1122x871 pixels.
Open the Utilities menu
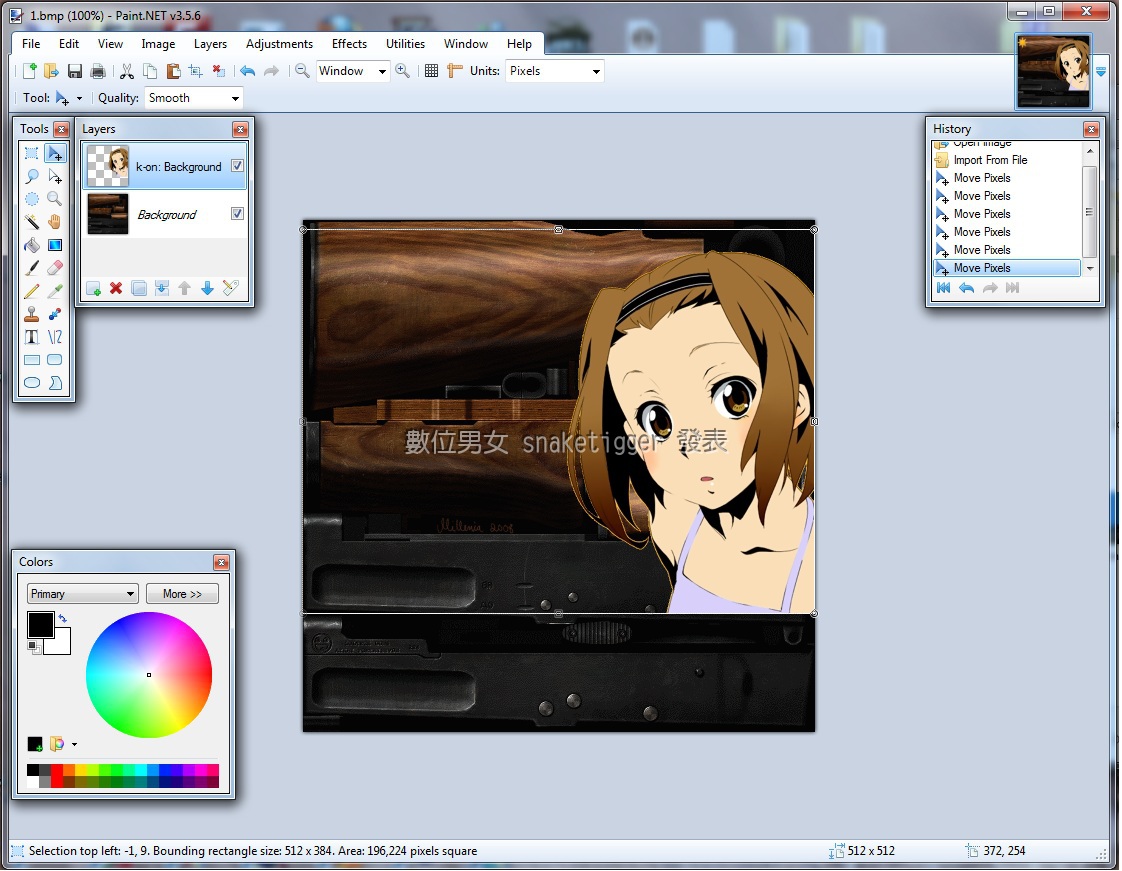[x=405, y=44]
